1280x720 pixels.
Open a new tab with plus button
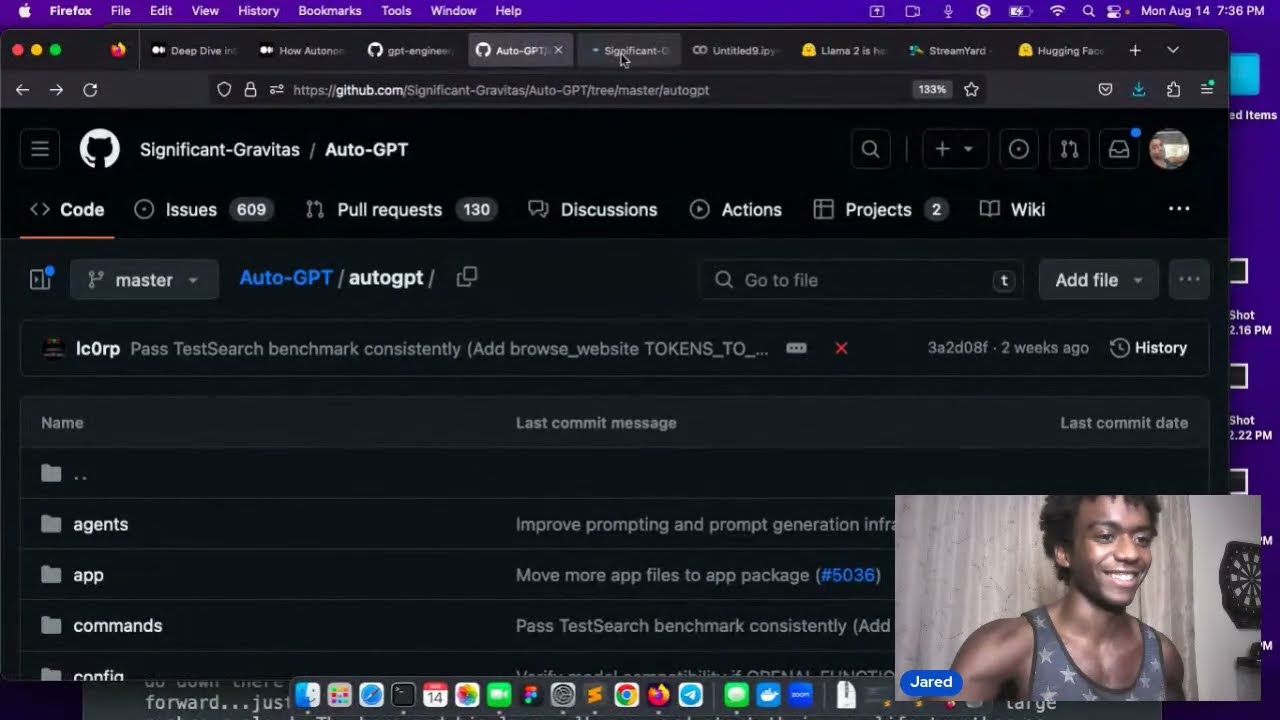click(x=1135, y=50)
